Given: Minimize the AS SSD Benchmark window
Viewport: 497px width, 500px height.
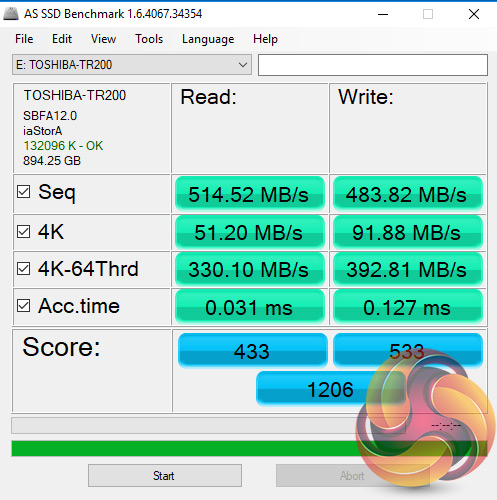Looking at the screenshot, I should (383, 14).
